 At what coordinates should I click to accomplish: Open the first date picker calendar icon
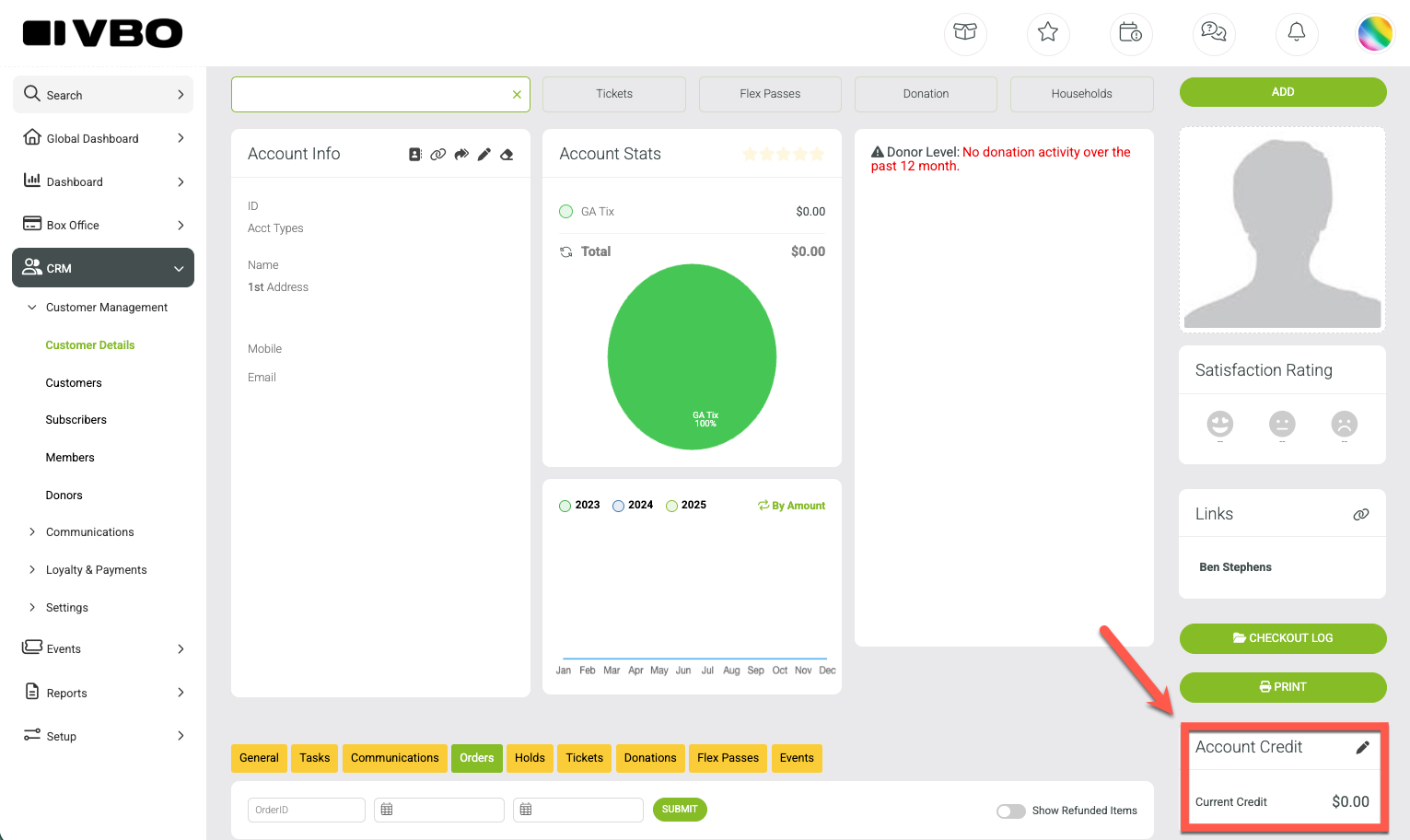[x=387, y=810]
